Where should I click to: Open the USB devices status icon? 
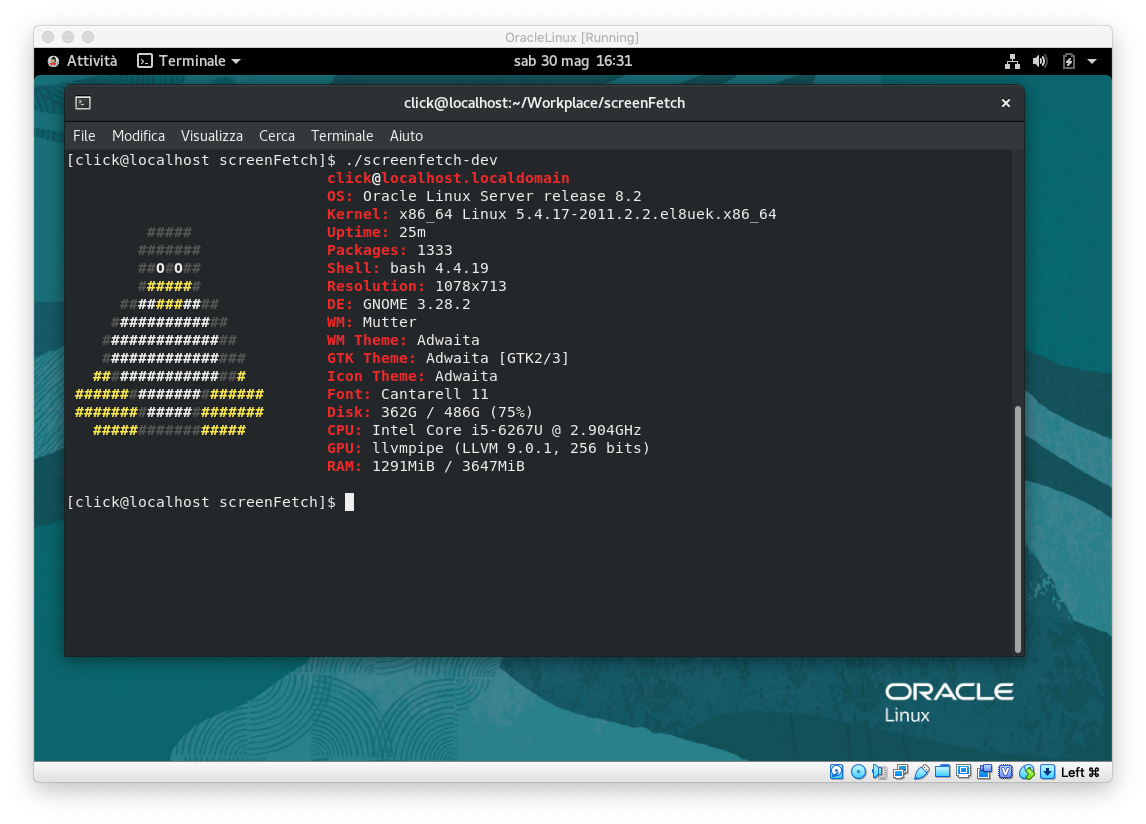(922, 772)
